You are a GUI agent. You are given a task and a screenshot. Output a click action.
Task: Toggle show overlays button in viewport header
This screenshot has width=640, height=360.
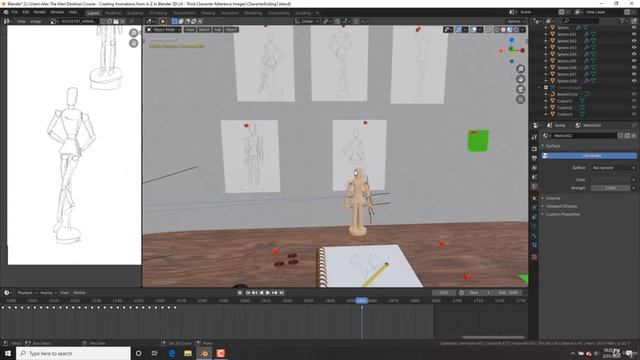point(473,30)
